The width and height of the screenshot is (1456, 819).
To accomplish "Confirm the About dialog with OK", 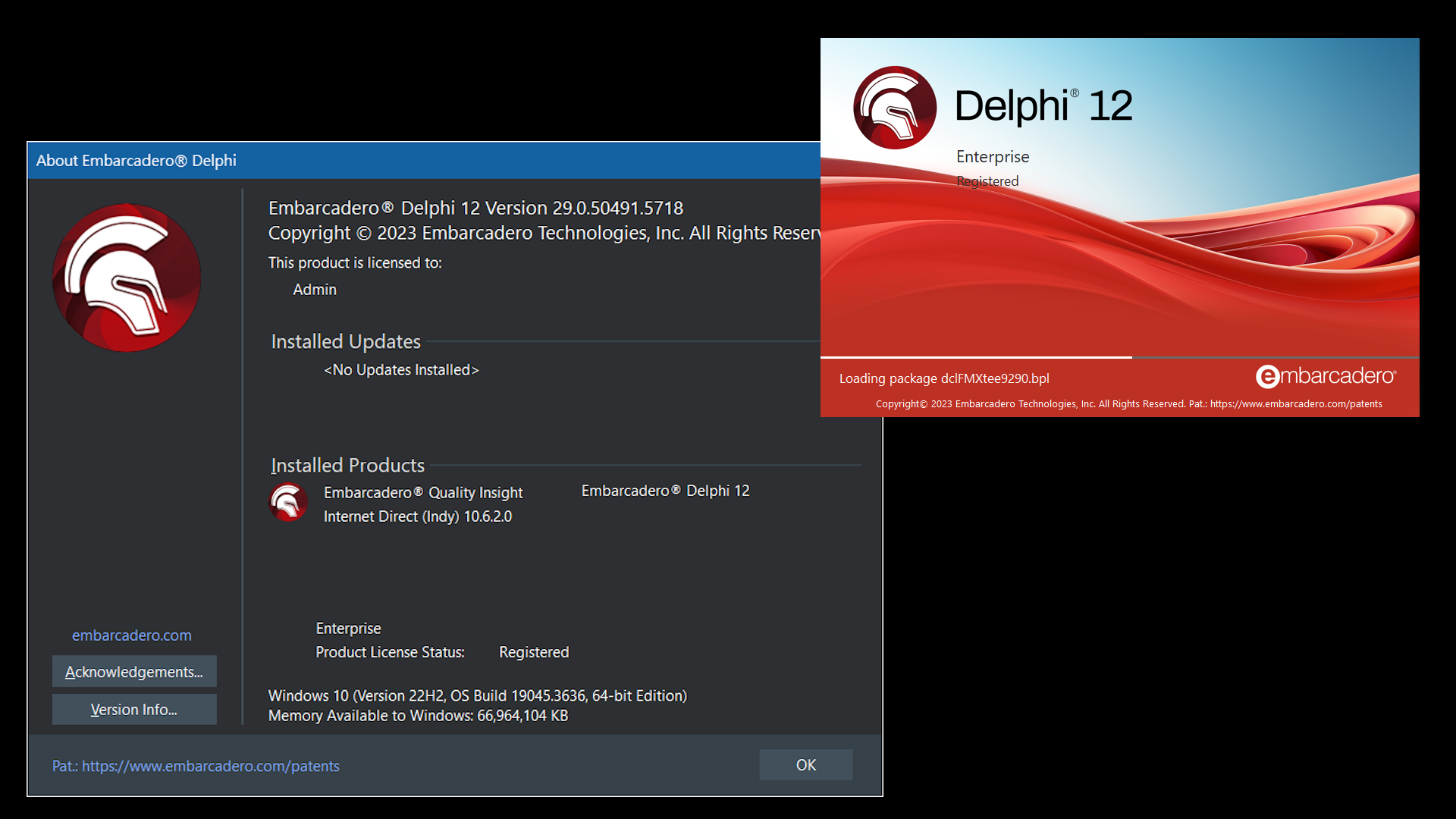I will point(806,765).
